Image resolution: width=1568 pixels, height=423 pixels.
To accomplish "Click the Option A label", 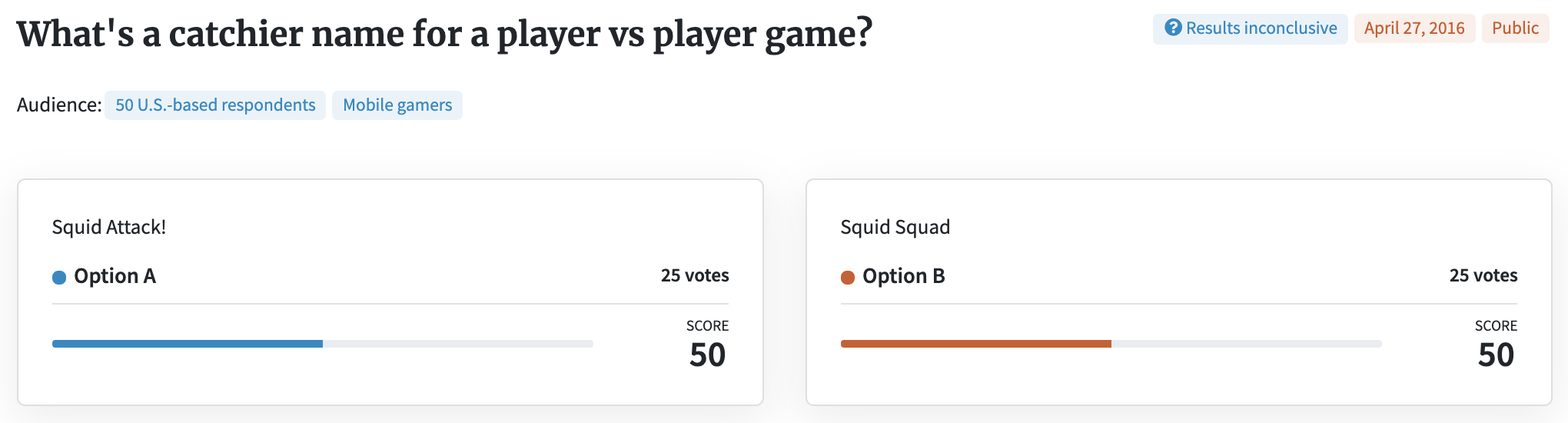I will [x=115, y=276].
